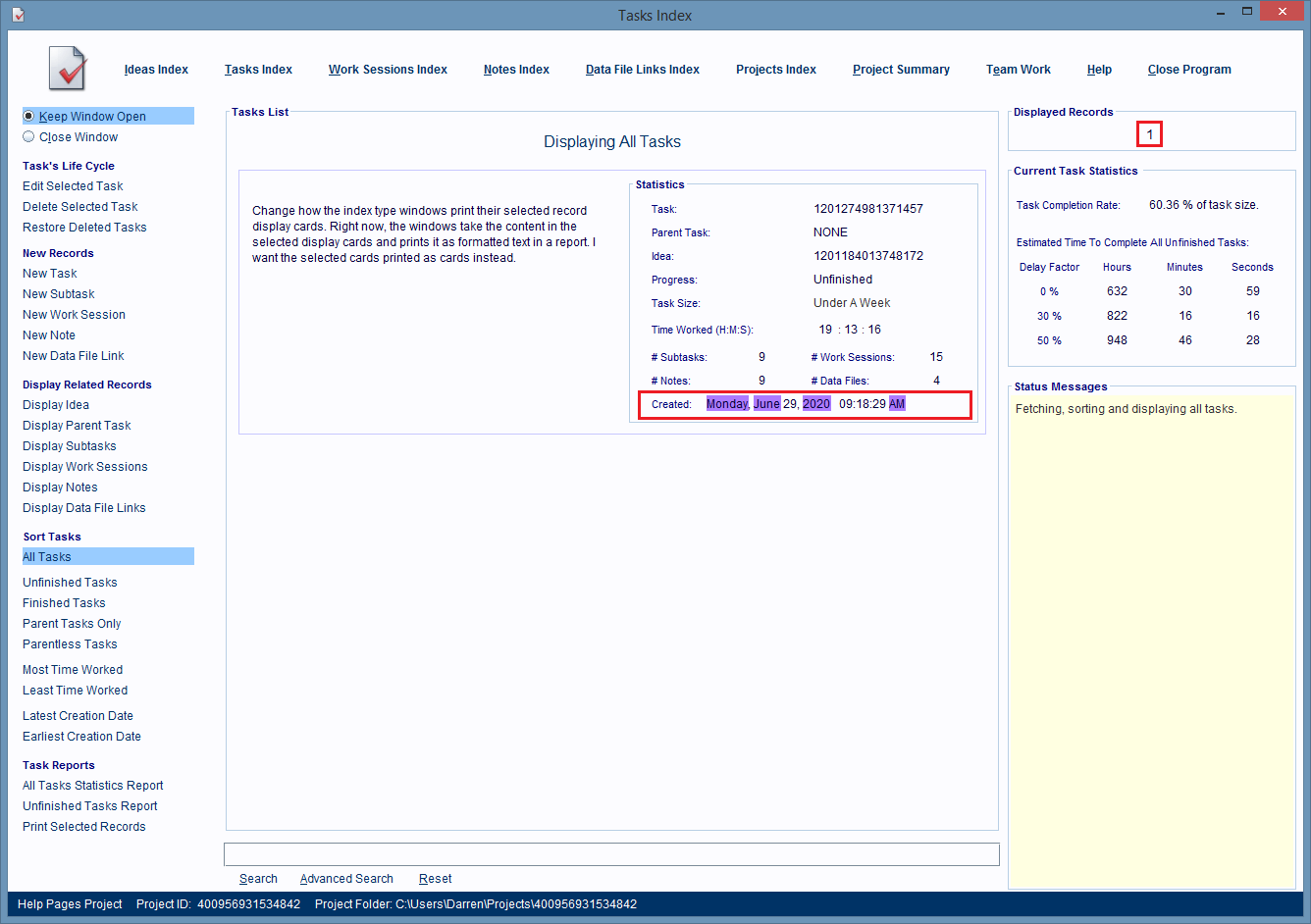Click Delete Selected Task
The image size is (1311, 924).
[80, 207]
